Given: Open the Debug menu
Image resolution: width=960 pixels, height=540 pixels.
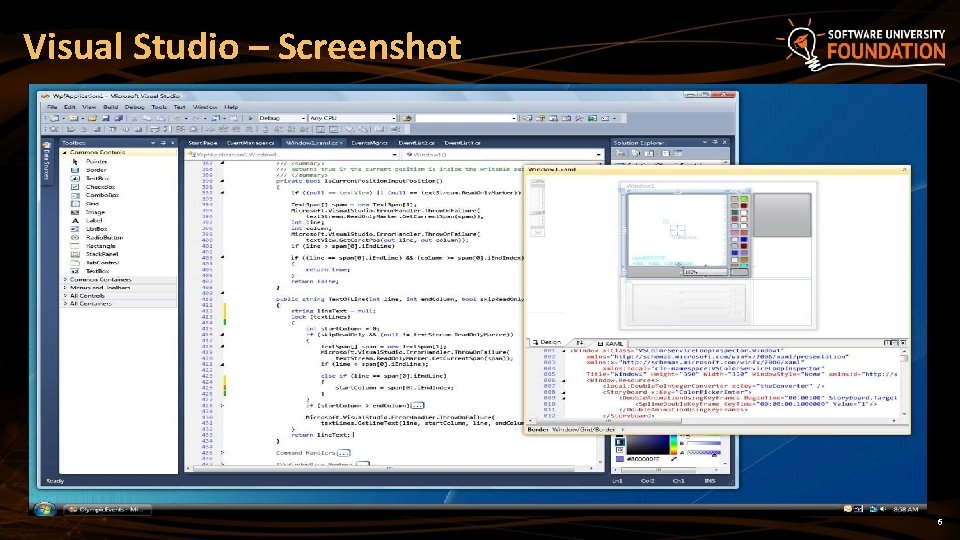Looking at the screenshot, I should (x=134, y=107).
